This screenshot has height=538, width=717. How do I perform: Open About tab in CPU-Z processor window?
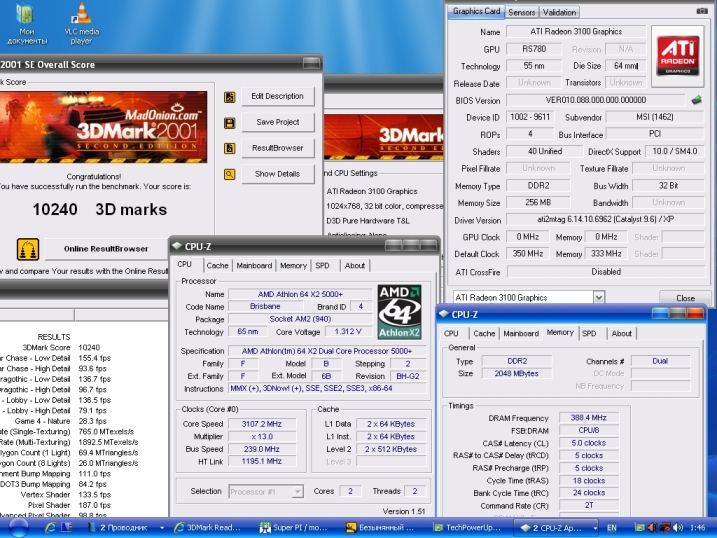click(355, 266)
